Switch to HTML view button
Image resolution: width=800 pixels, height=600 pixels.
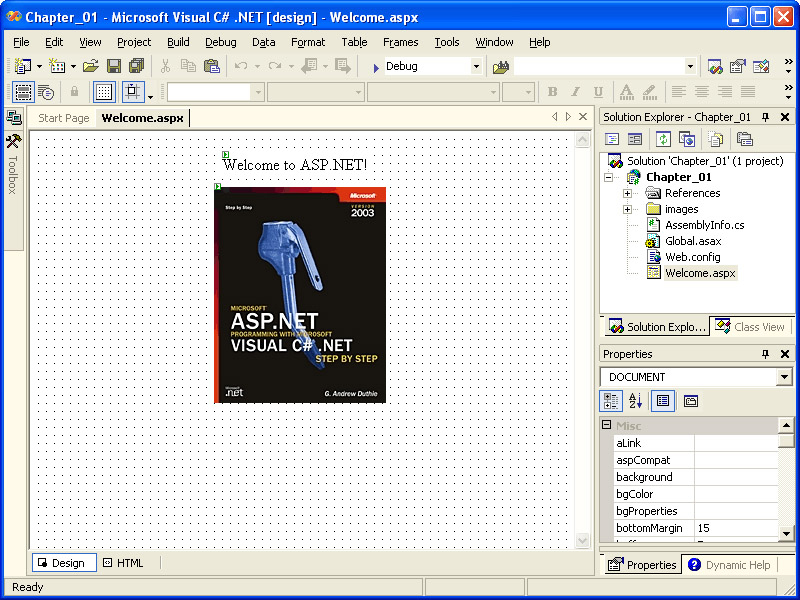point(123,563)
